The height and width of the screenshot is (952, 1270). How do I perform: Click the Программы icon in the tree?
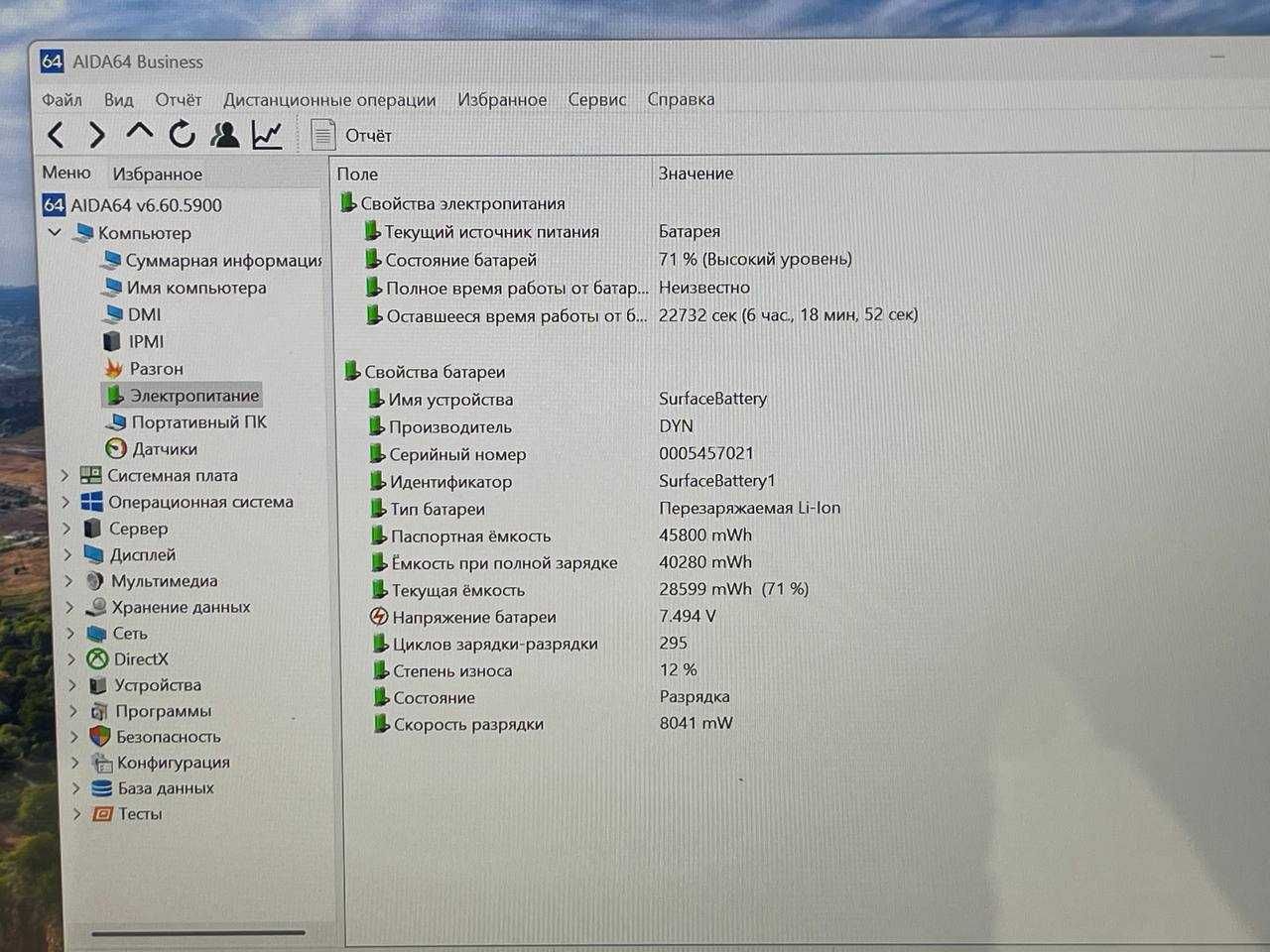pyautogui.click(x=99, y=711)
